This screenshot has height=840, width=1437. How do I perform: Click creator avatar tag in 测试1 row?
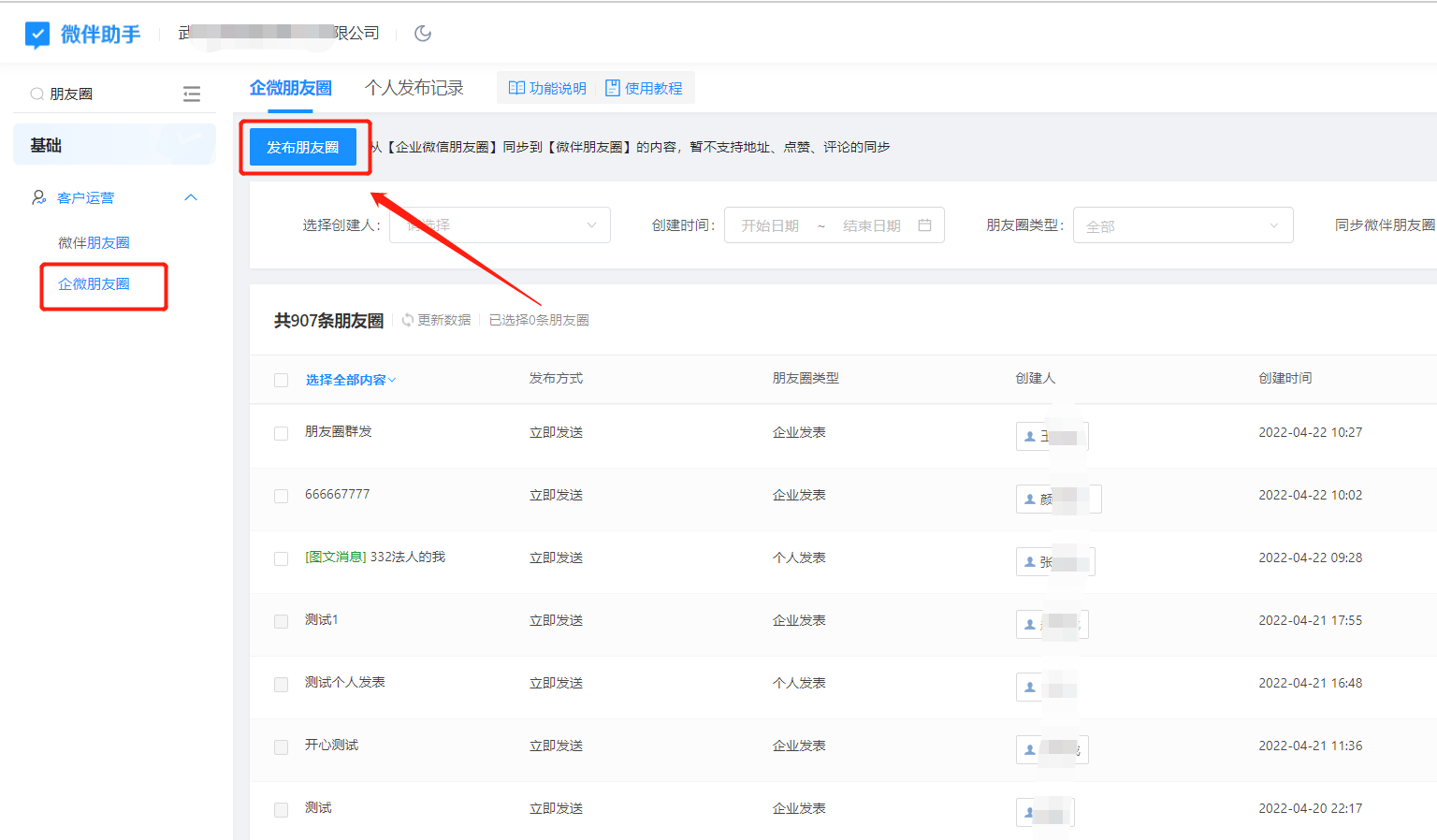pos(1052,625)
